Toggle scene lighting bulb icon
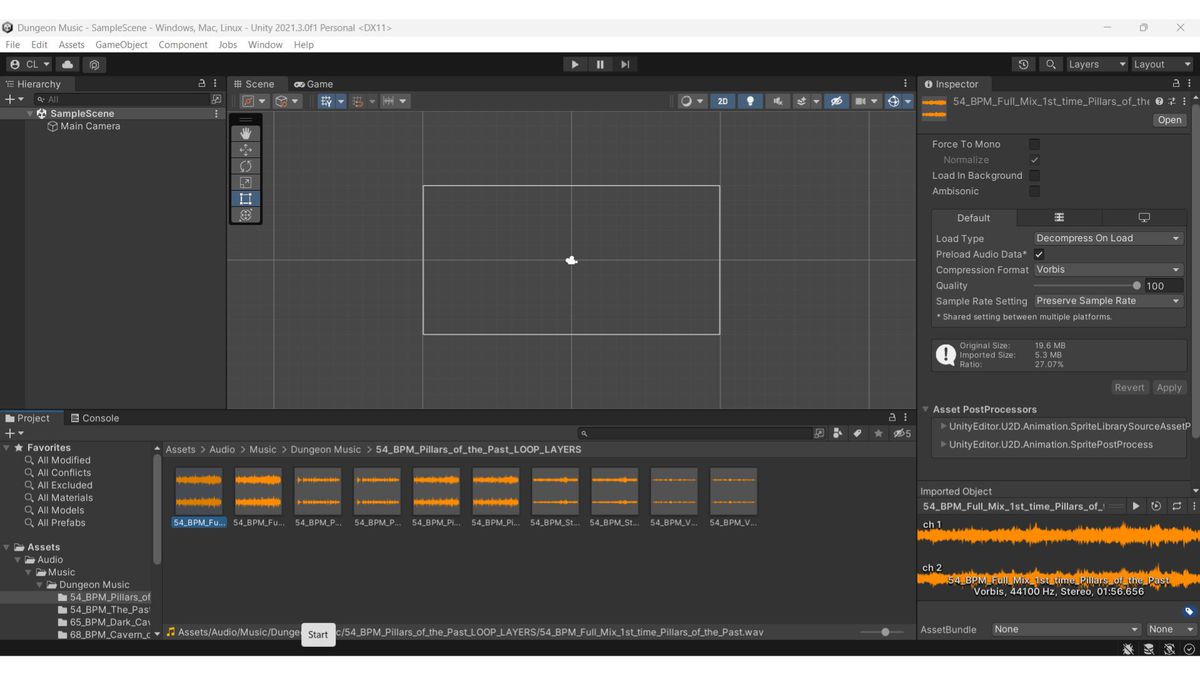This screenshot has height=675, width=1200. click(750, 101)
